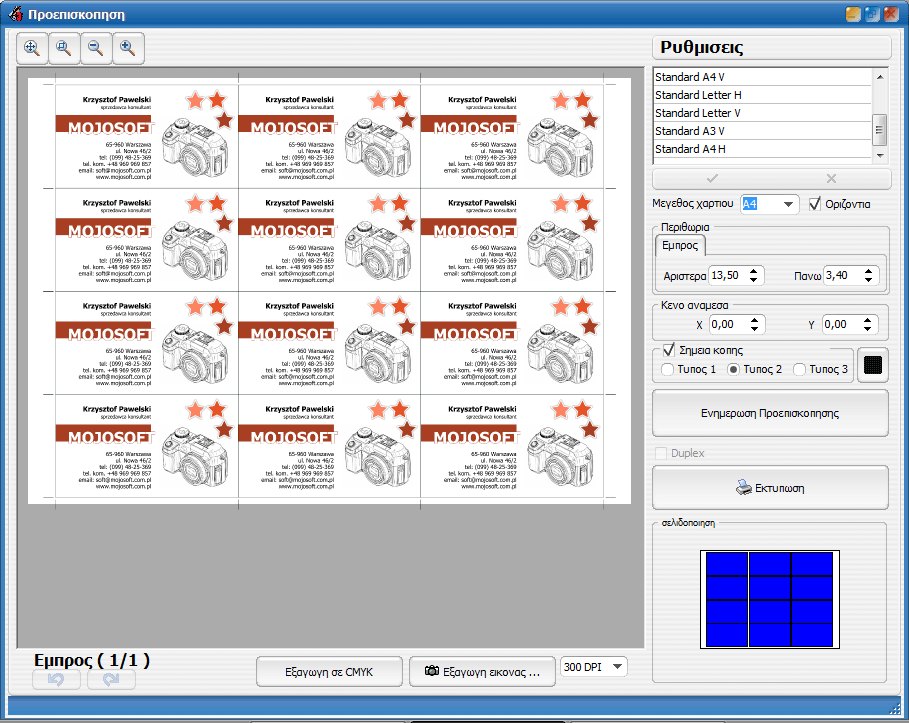Close the Προεπισκοπηση window

(x=891, y=14)
